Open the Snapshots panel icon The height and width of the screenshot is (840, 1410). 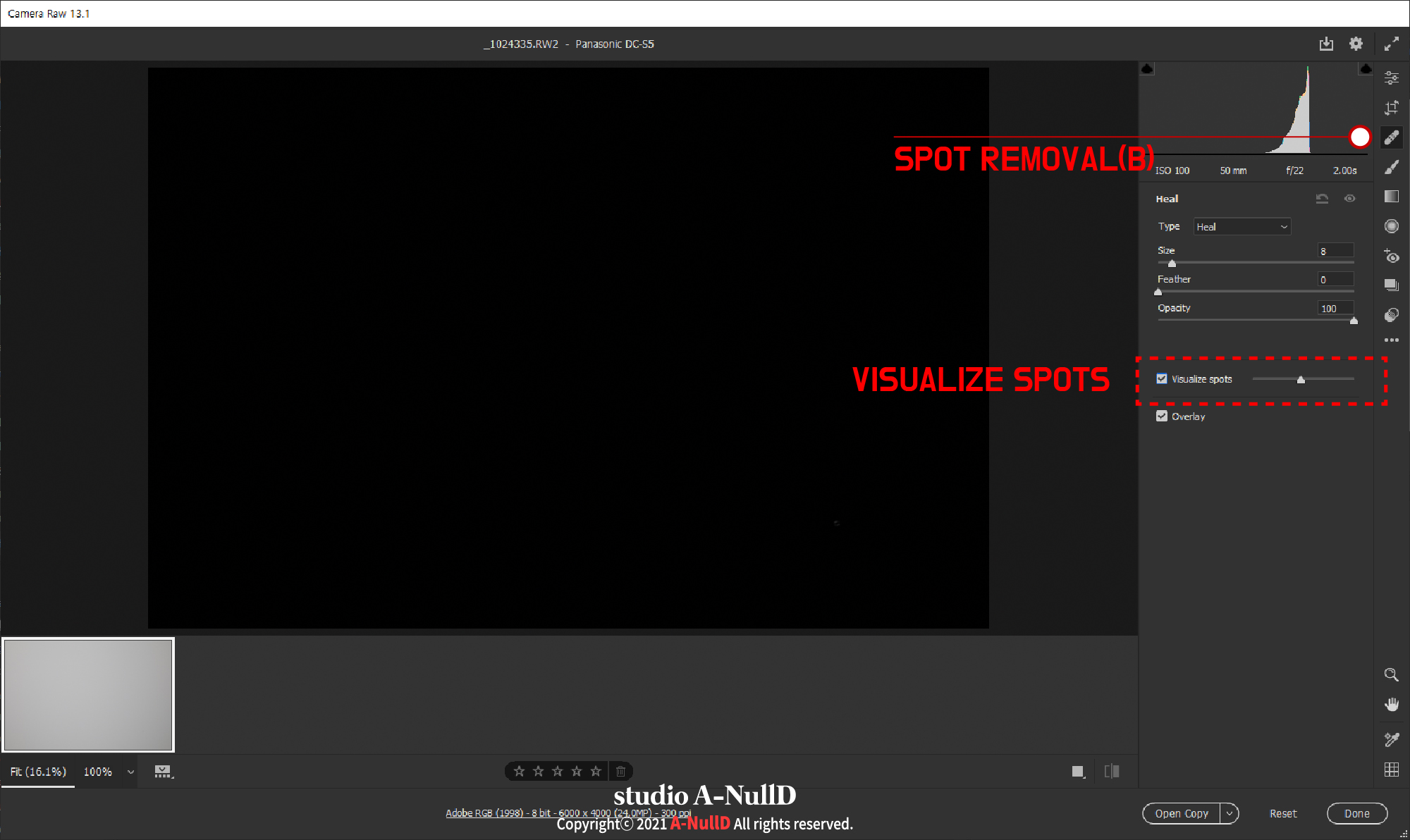pos(1391,285)
